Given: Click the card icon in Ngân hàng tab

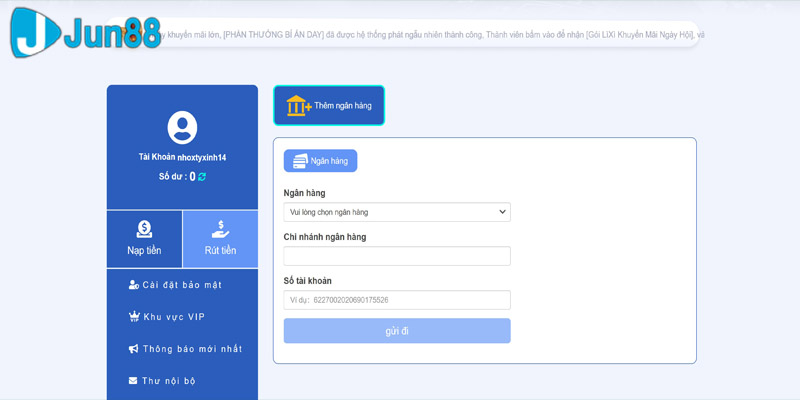Looking at the screenshot, I should (x=300, y=161).
